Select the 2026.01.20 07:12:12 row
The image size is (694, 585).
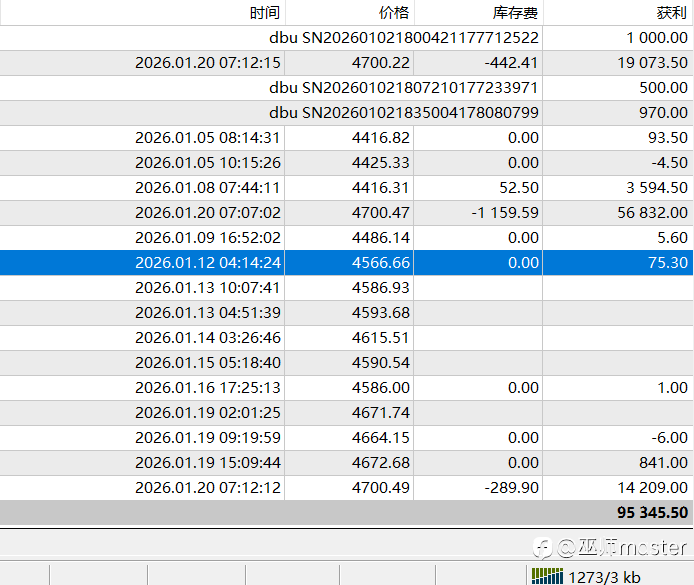tap(347, 488)
